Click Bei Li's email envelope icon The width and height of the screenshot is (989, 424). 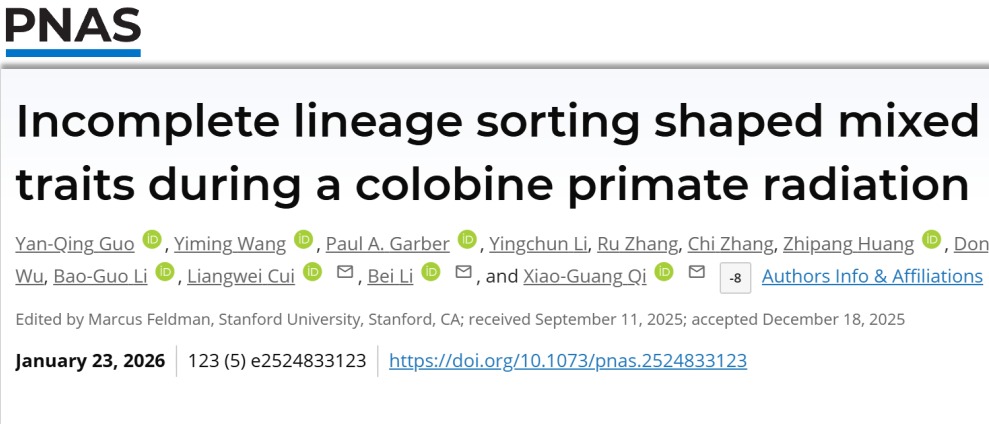[x=463, y=272]
